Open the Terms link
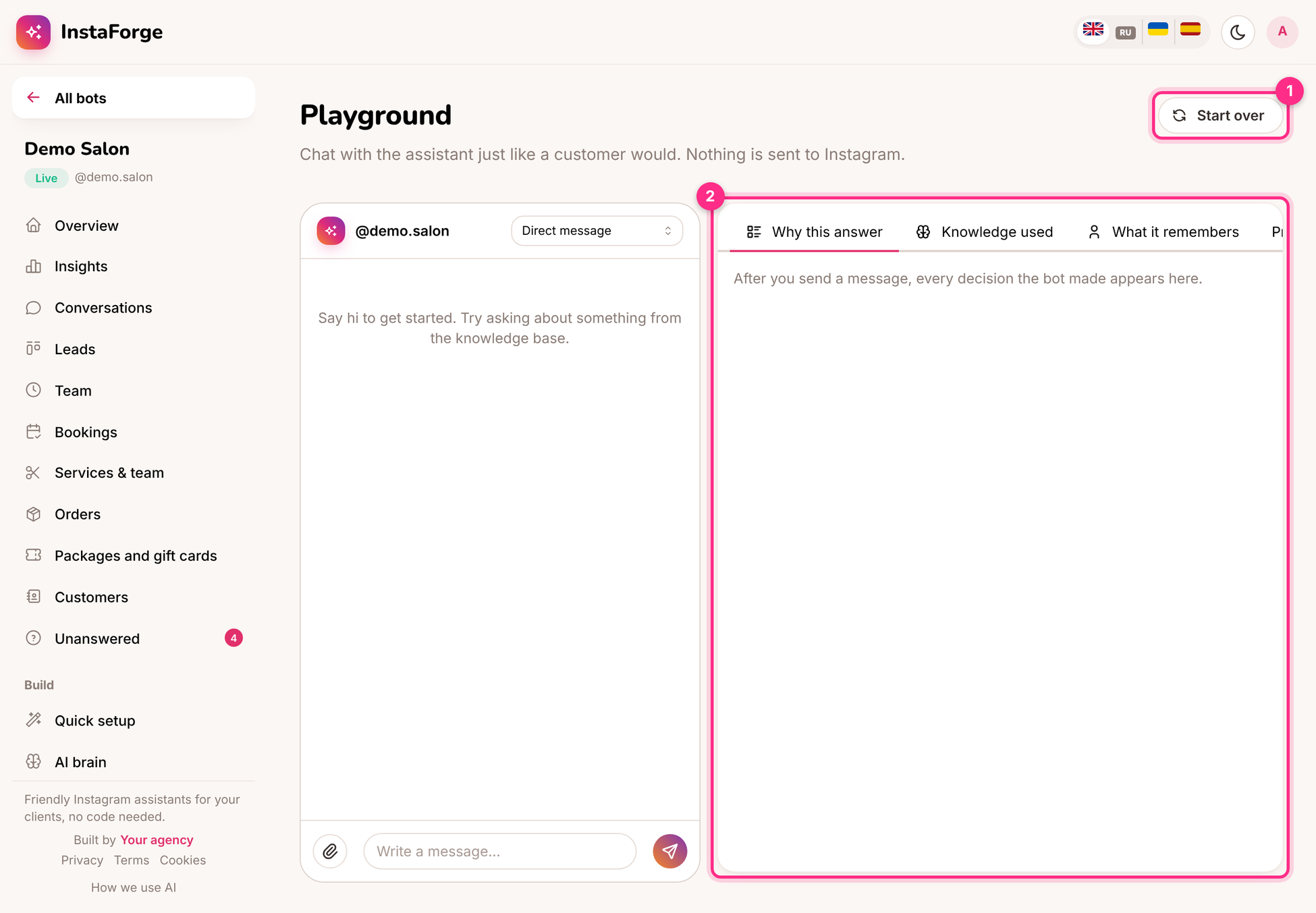 coord(132,860)
